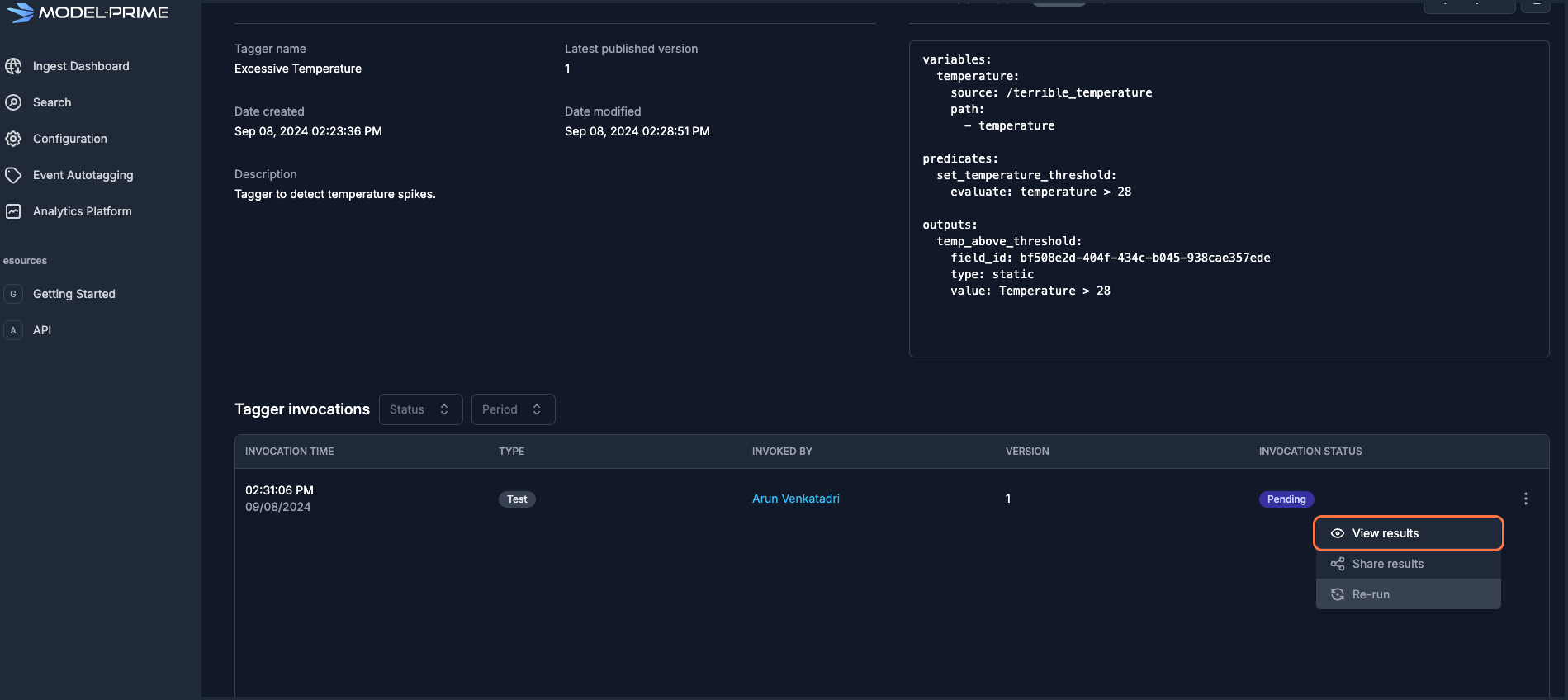The width and height of the screenshot is (1568, 700).
Task: Click the share icon beside Share results
Action: point(1338,564)
